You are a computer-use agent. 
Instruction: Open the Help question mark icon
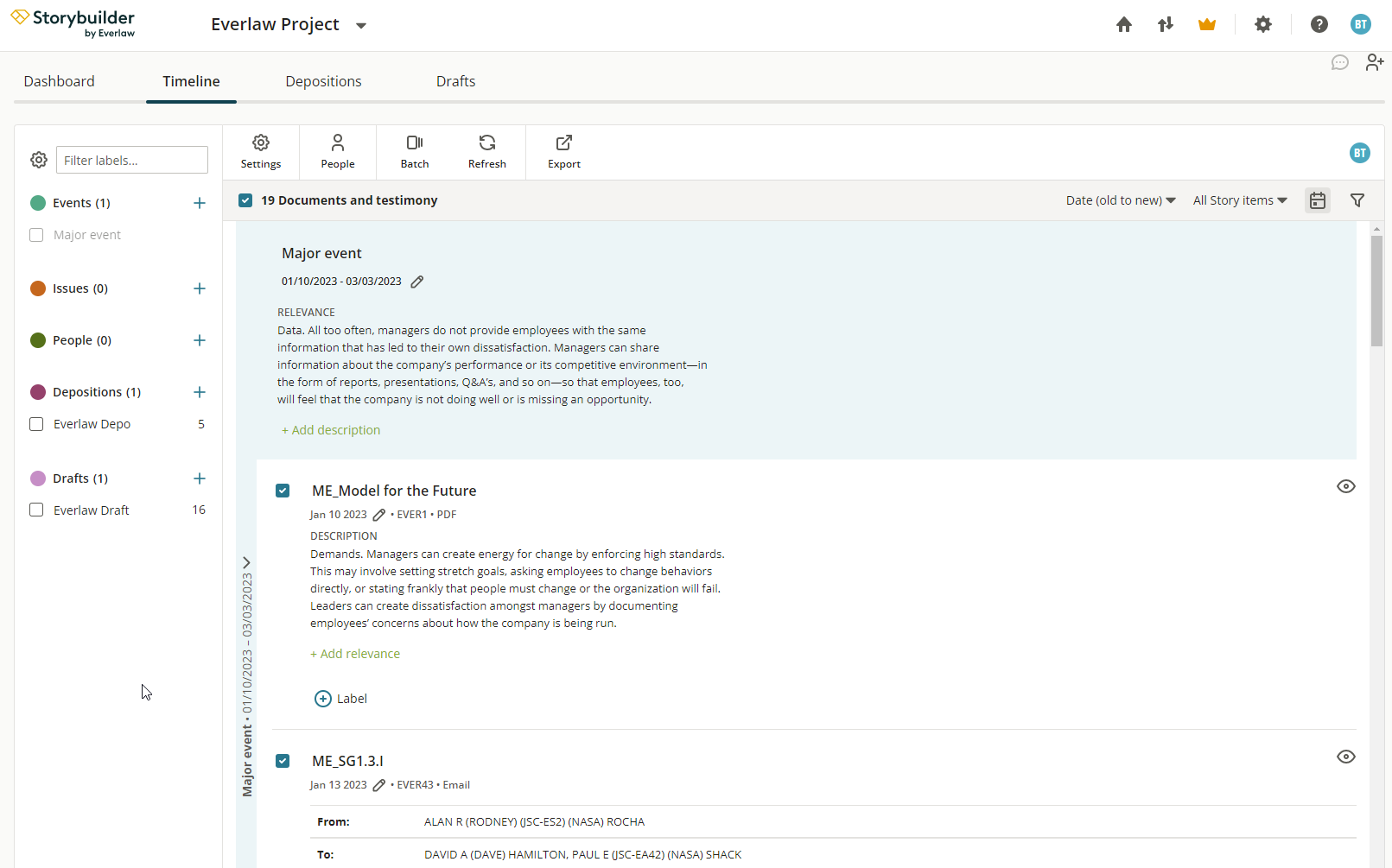pos(1319,25)
